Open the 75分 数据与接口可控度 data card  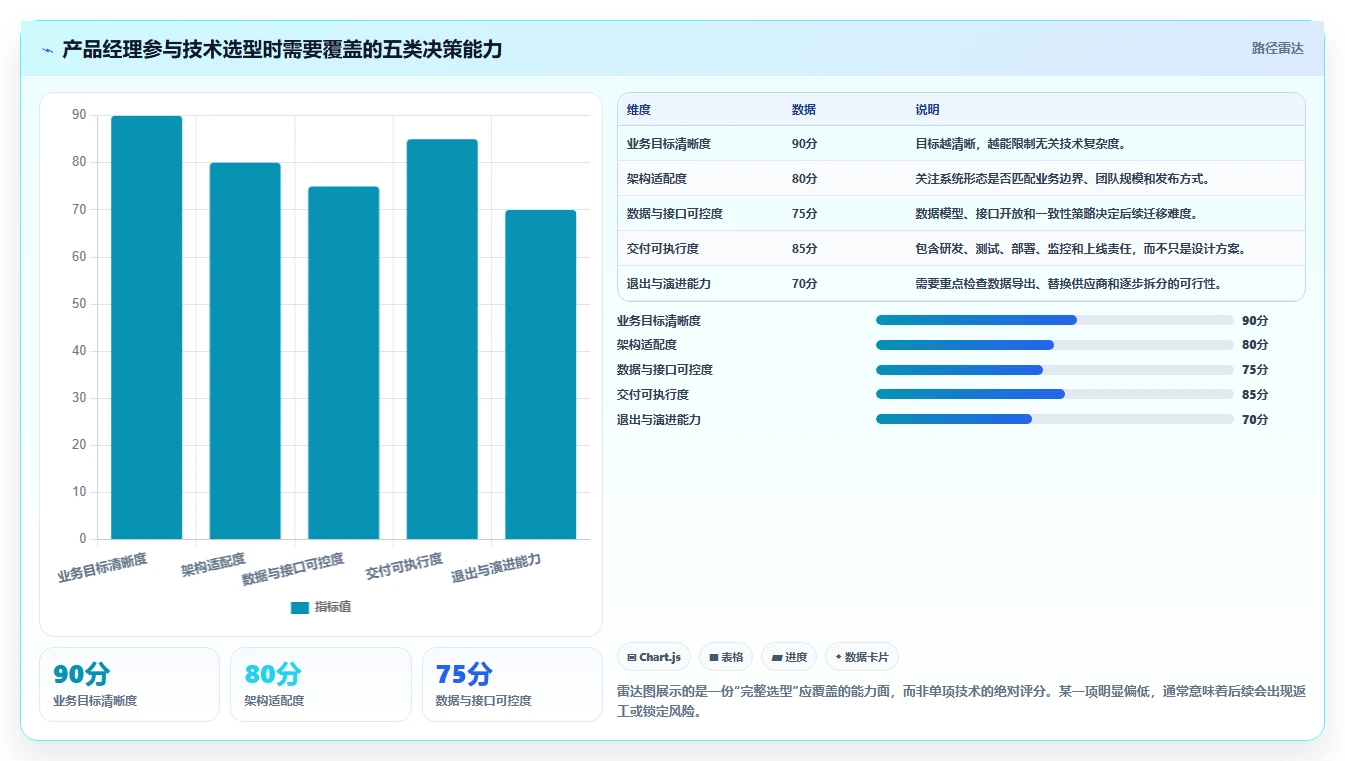tap(512, 684)
